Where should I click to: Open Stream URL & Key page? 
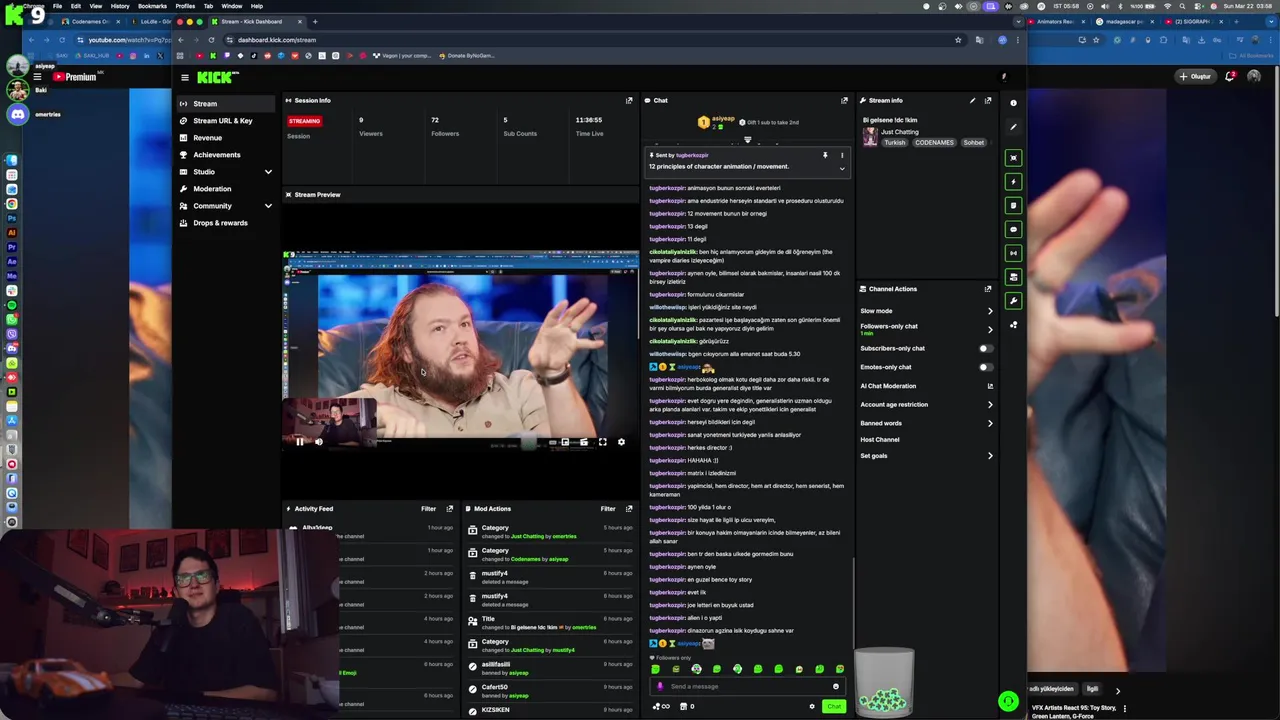(225, 121)
